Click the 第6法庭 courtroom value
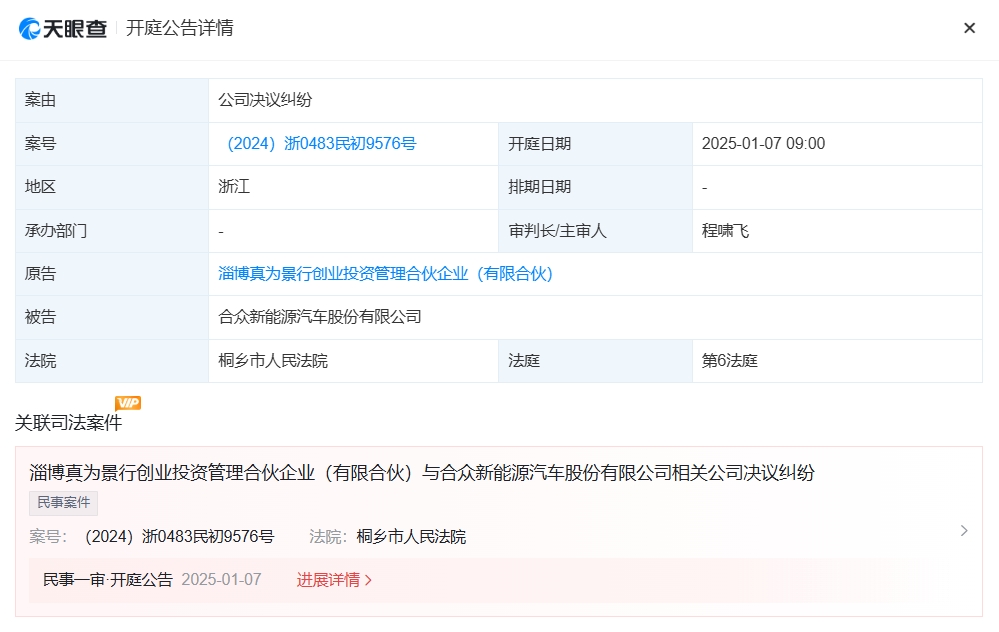Viewport: 999px width, 632px height. (x=729, y=361)
